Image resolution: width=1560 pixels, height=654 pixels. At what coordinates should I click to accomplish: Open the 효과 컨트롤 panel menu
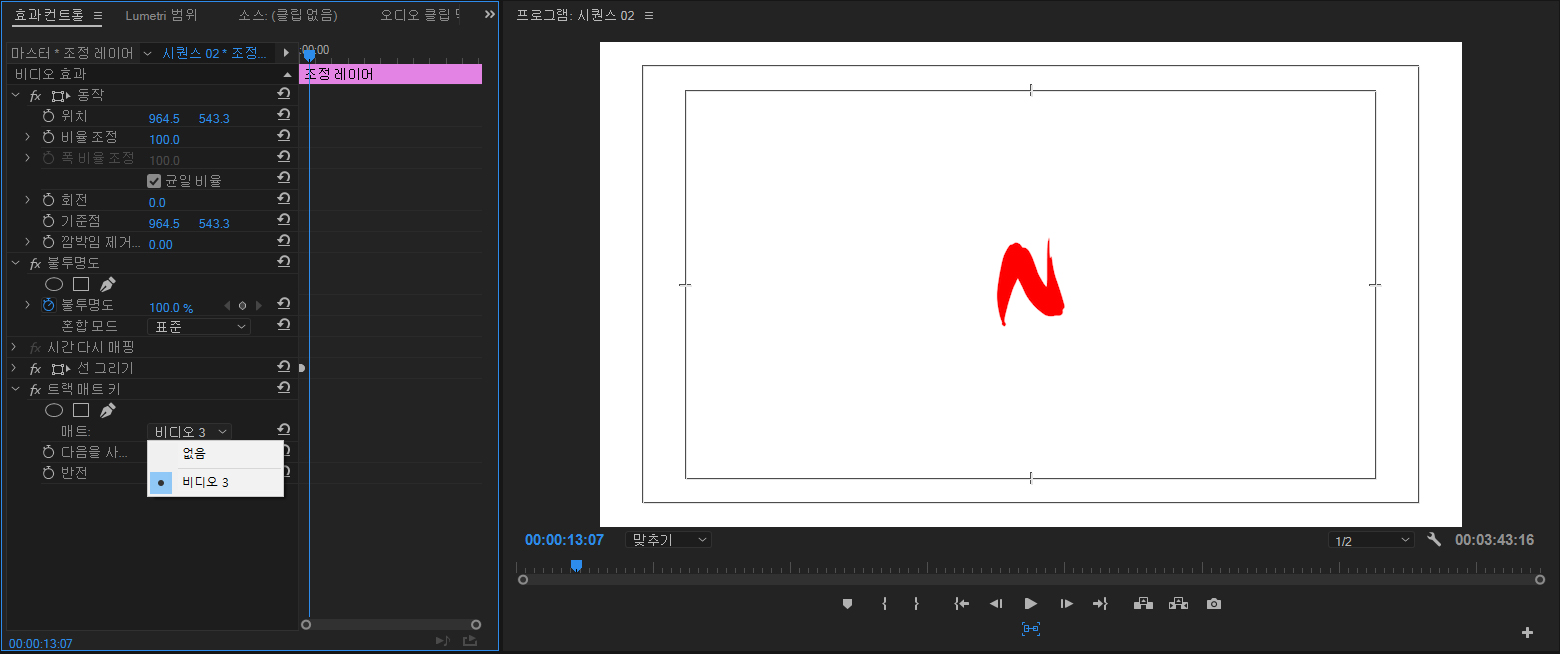point(98,15)
